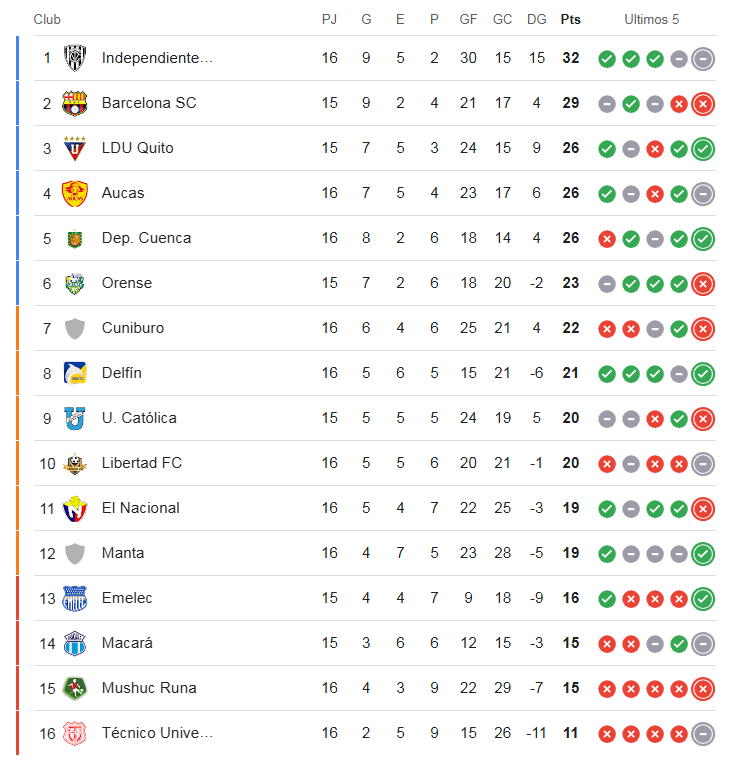Viewport: 731px width, 770px height.
Task: Click the U. Católica logo icon
Action: 75,418
